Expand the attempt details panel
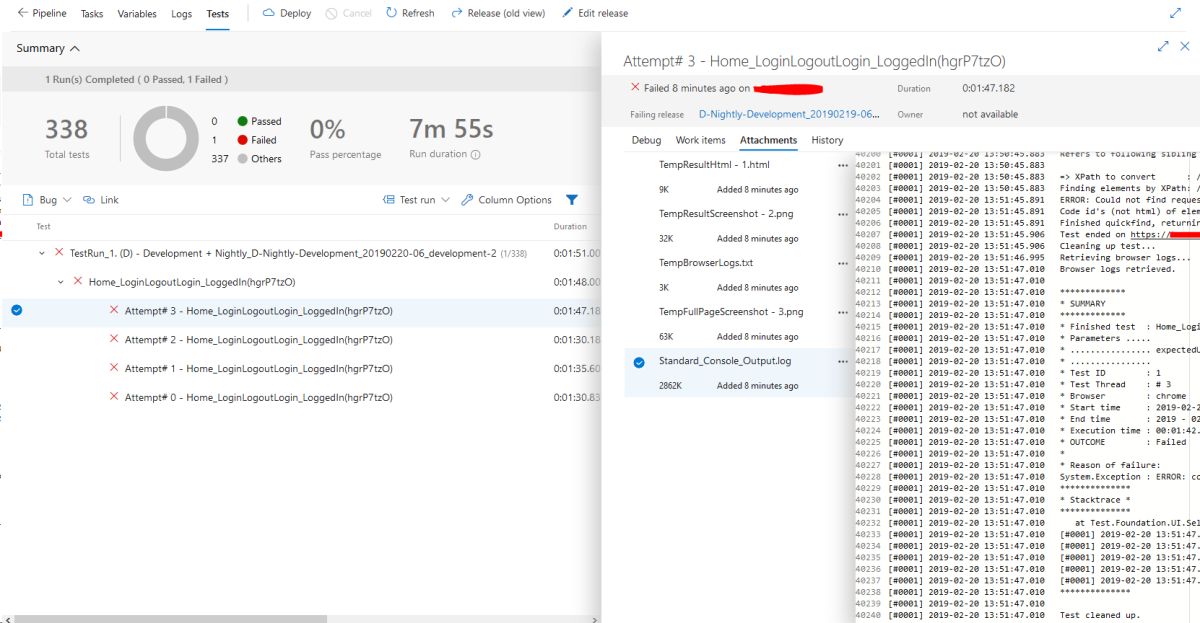Screen dimensions: 1200x623 click(x=1163, y=46)
